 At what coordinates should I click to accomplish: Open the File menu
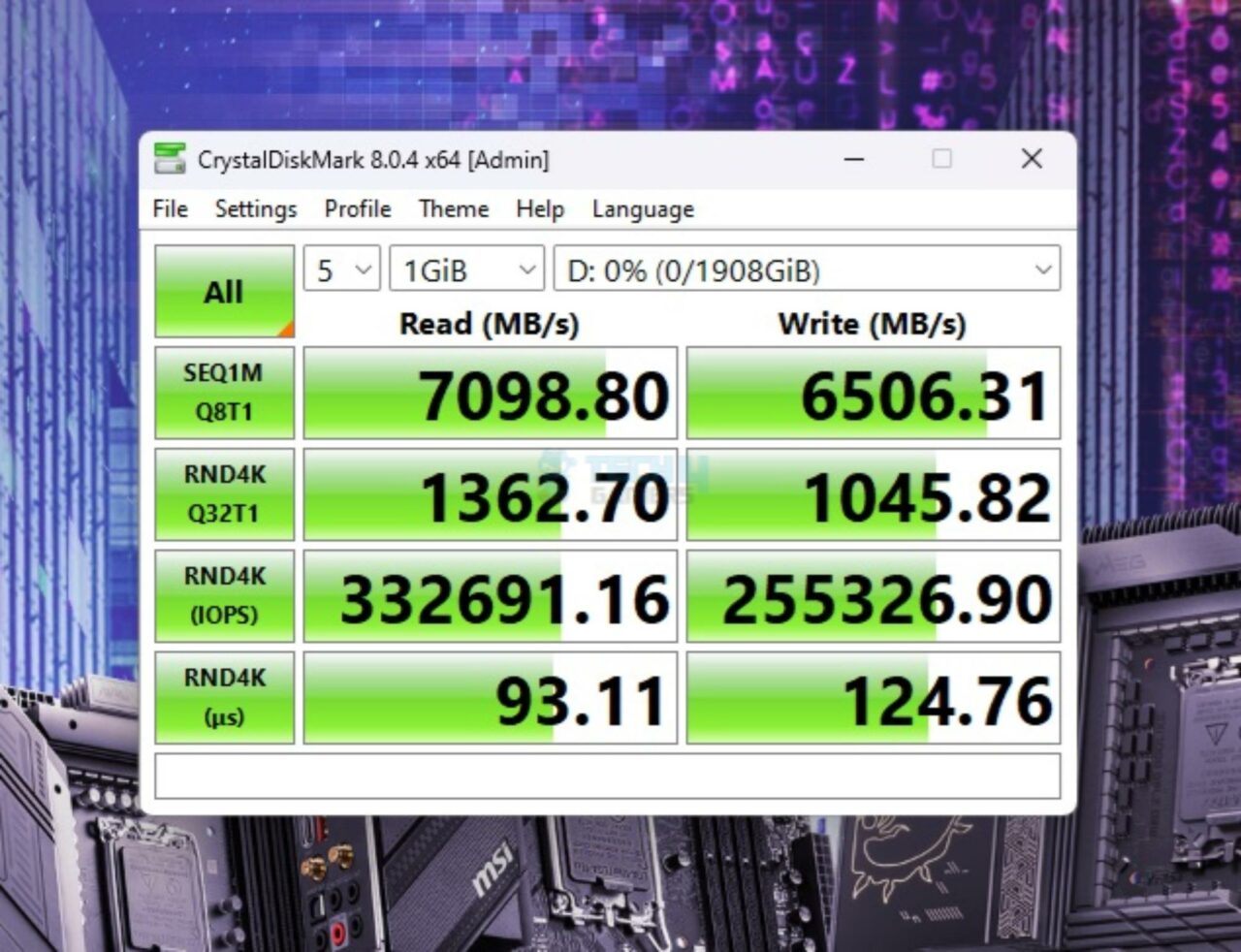click(x=169, y=208)
